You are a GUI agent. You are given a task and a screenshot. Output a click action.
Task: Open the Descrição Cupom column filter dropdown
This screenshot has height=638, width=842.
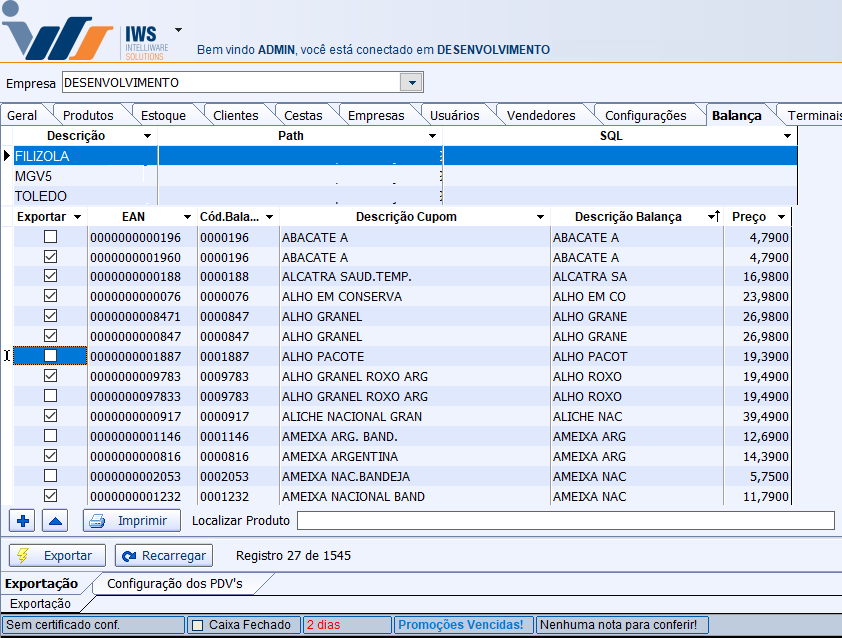(x=540, y=217)
